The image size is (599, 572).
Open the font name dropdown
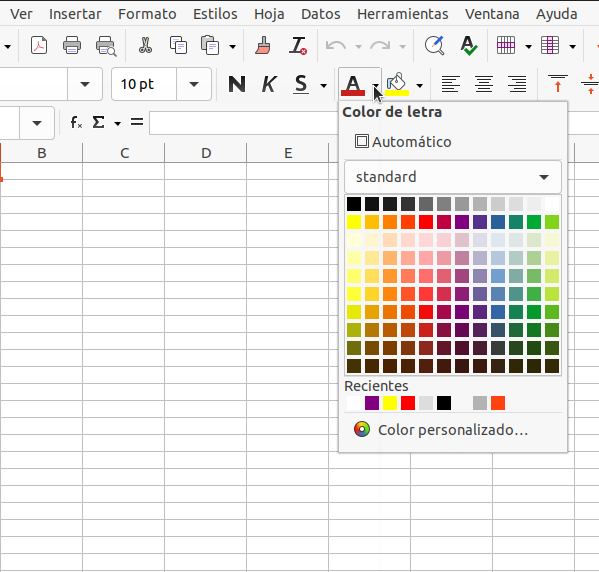coord(85,84)
